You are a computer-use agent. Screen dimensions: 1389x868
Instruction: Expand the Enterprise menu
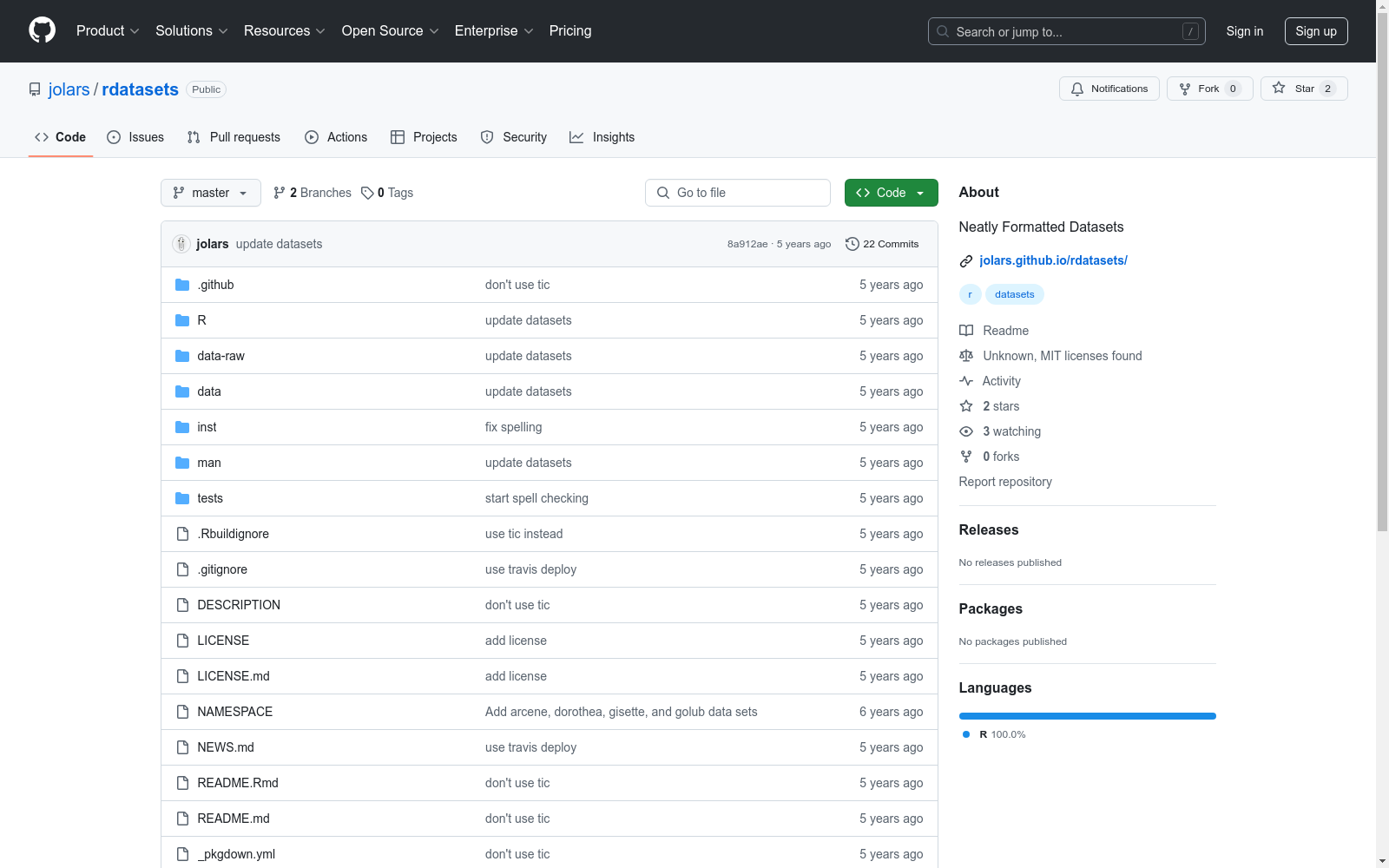point(494,31)
